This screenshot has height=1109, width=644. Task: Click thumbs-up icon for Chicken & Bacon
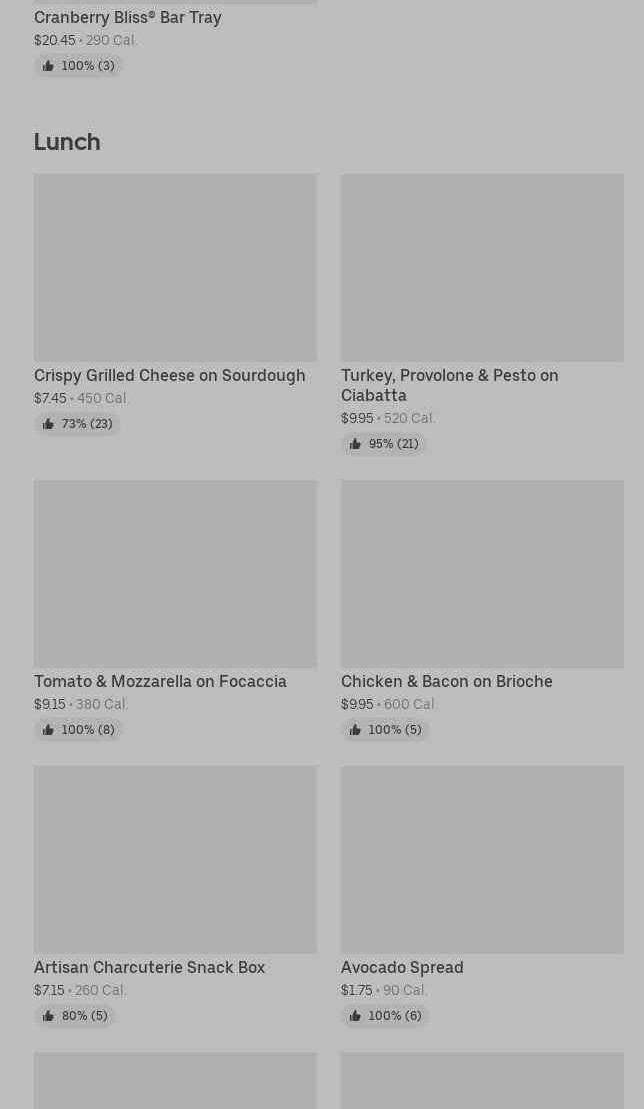(355, 730)
